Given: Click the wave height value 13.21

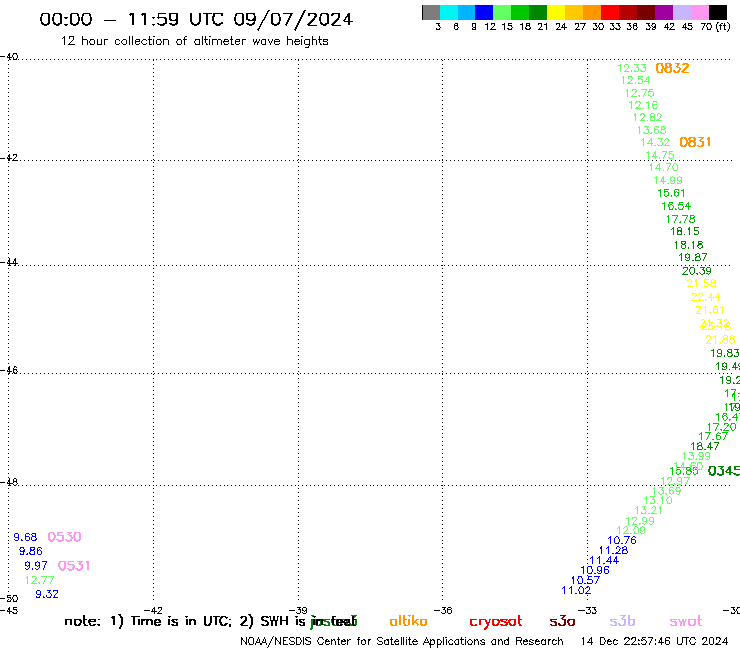Looking at the screenshot, I should click(x=648, y=510).
